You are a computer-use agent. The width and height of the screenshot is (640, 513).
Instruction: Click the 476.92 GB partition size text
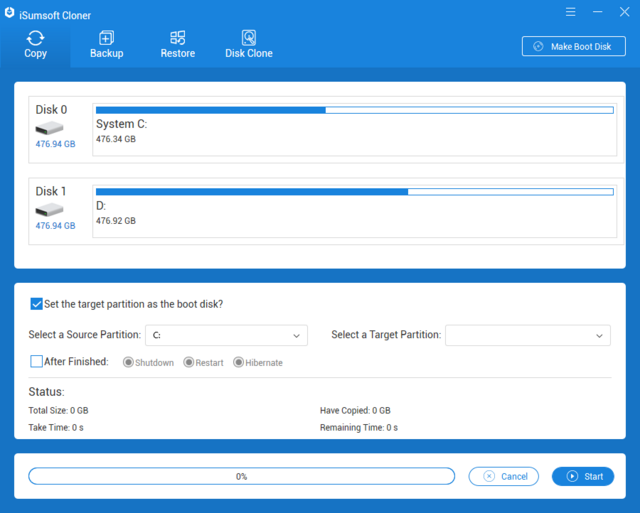(116, 221)
